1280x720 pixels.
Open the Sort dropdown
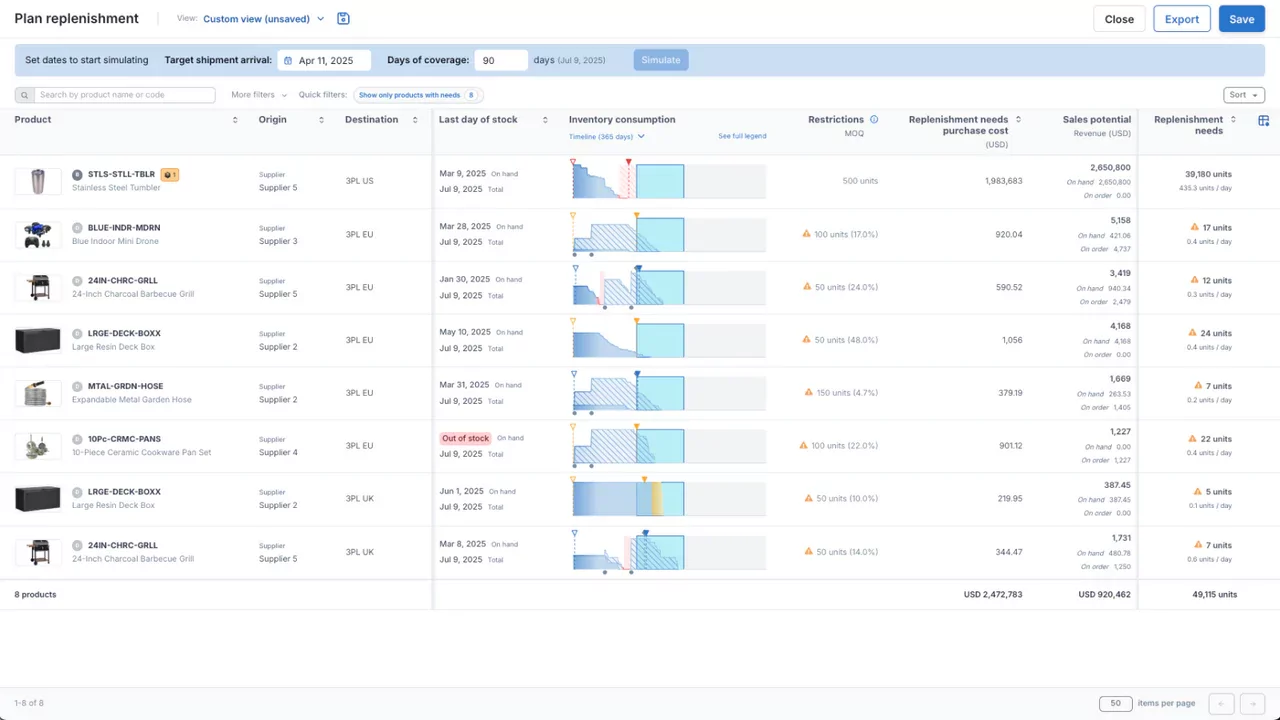[1244, 95]
